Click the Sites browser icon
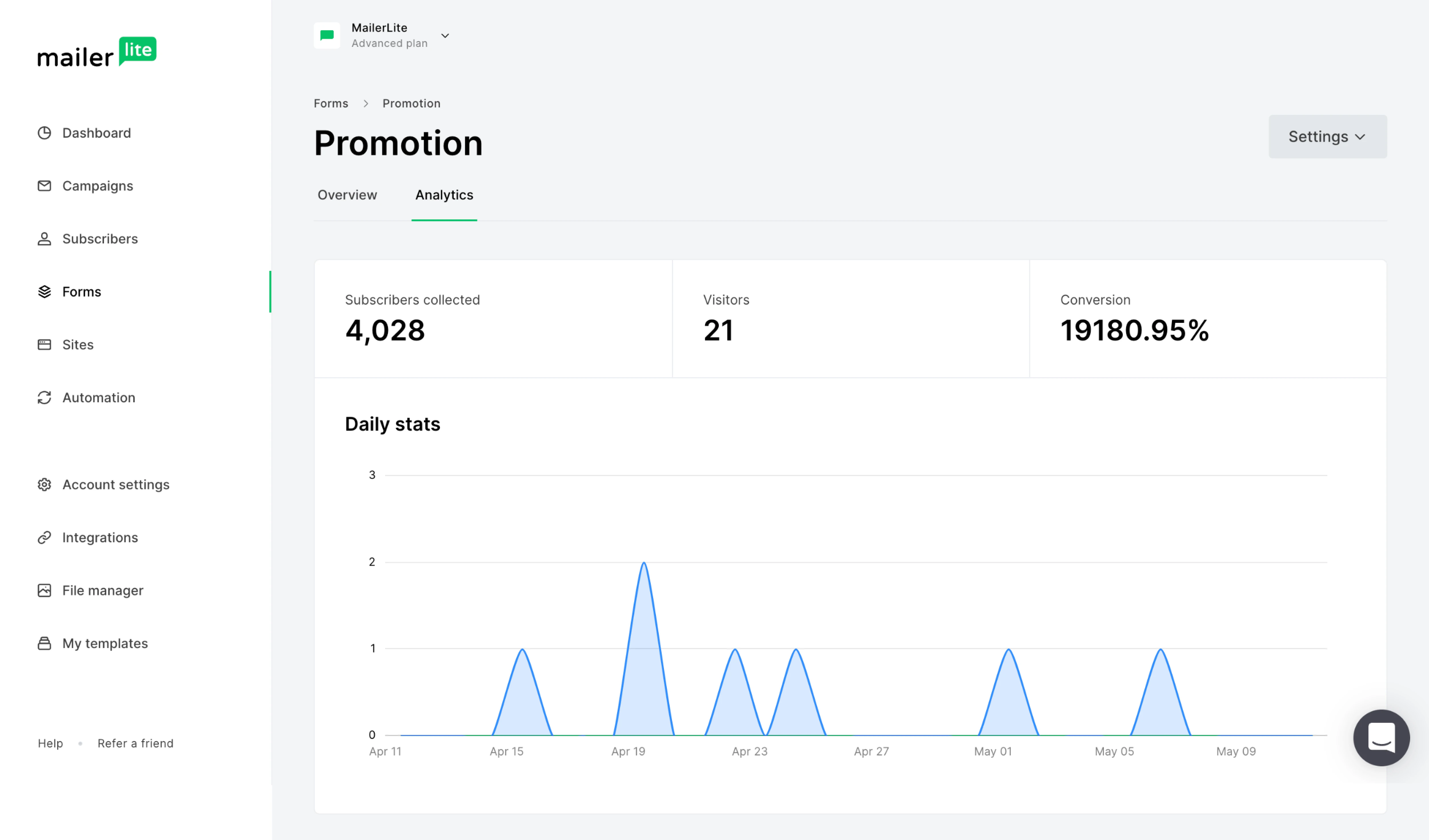This screenshot has height=840, width=1429. point(44,344)
